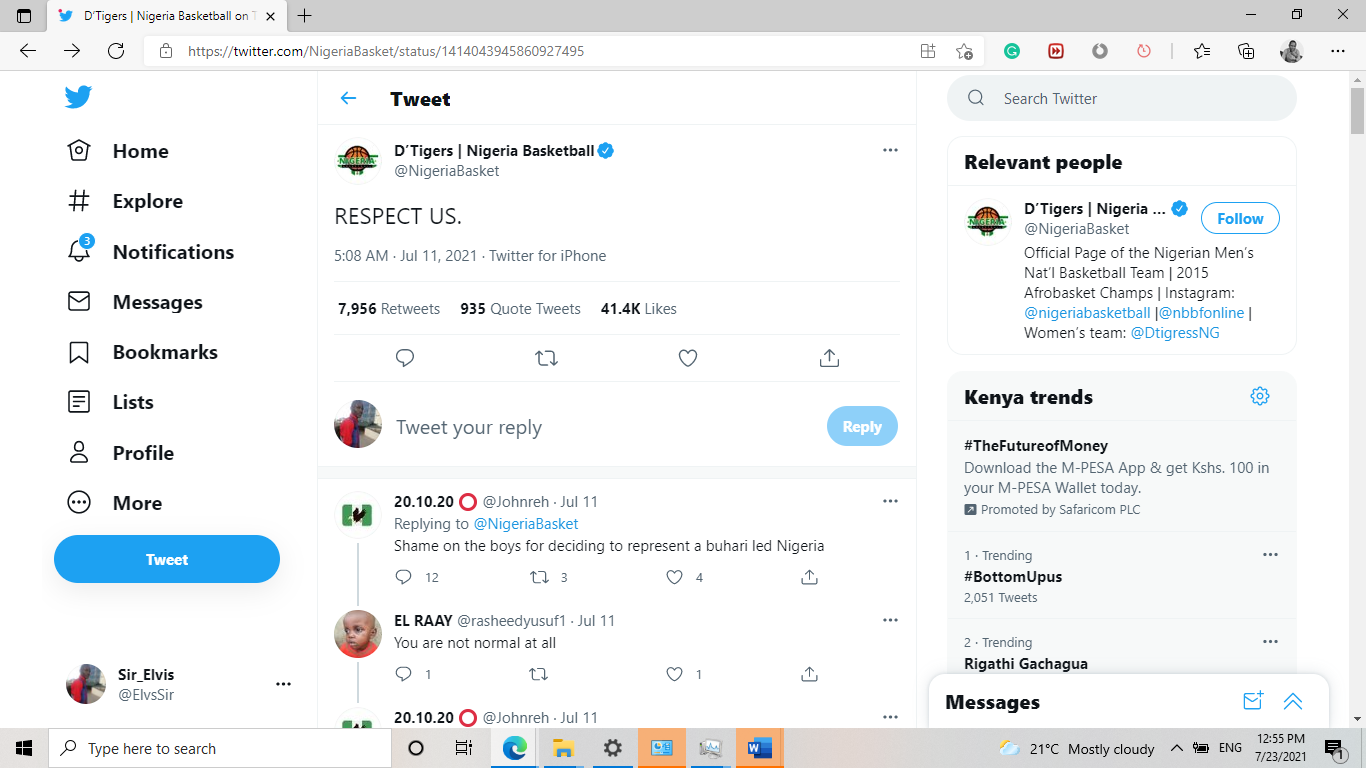Open browser Collections icon
This screenshot has width=1366, height=768.
tap(1246, 51)
